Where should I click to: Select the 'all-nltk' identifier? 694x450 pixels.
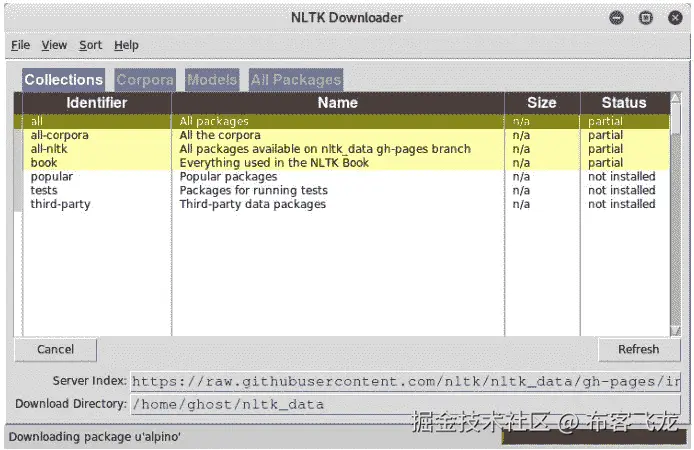click(49, 149)
